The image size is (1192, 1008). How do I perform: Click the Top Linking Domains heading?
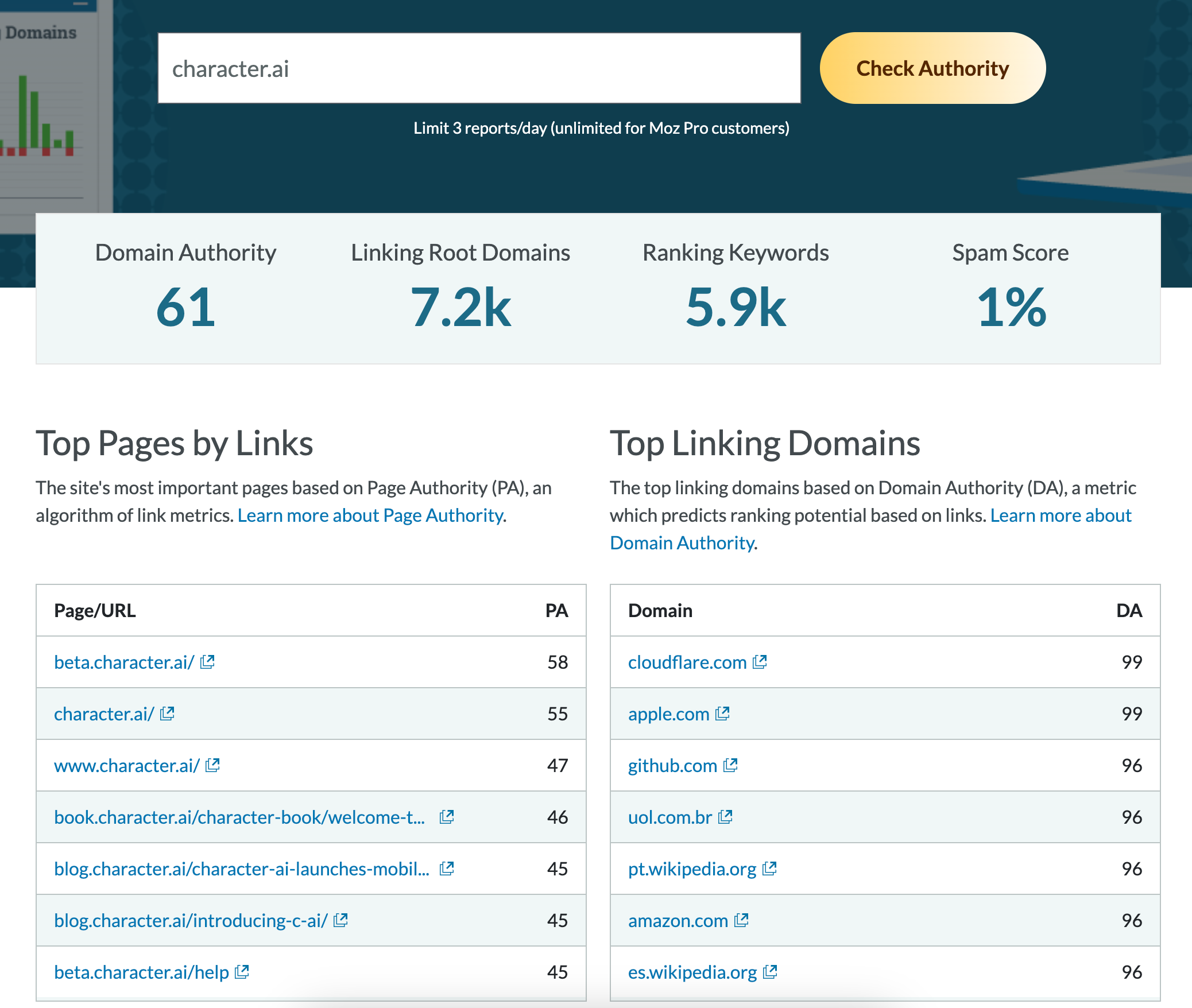click(x=765, y=444)
